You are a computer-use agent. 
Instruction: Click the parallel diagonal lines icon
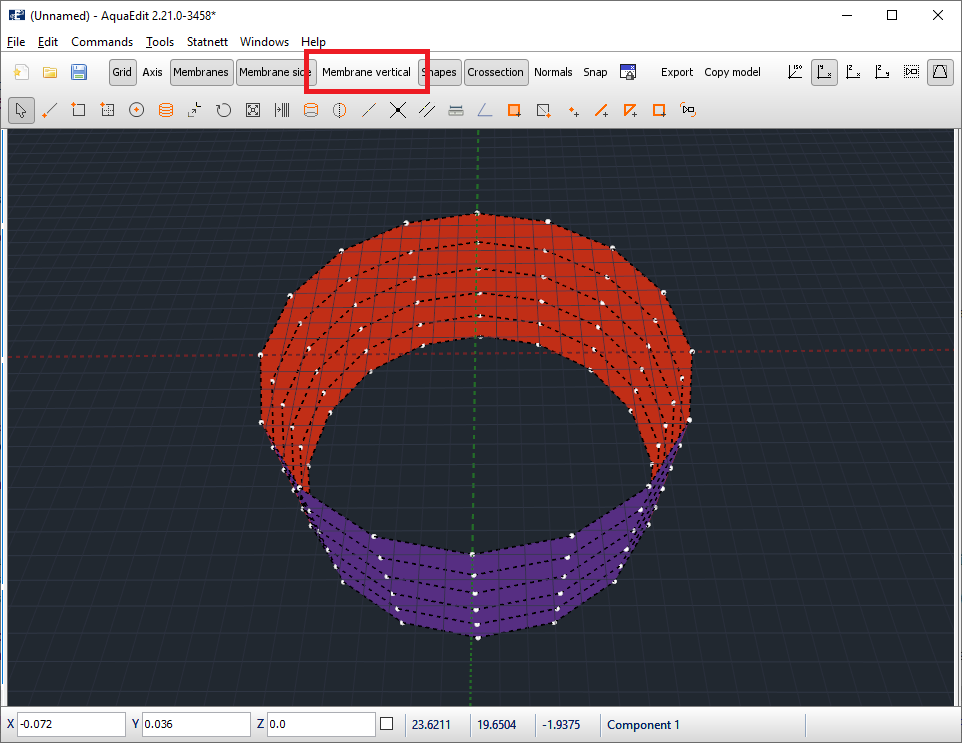(x=426, y=110)
